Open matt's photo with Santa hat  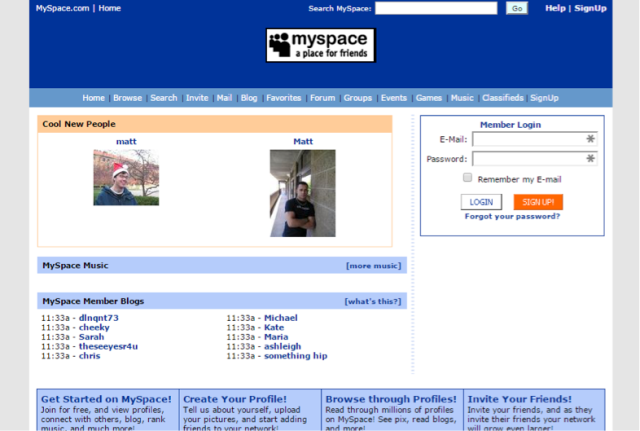coord(126,178)
